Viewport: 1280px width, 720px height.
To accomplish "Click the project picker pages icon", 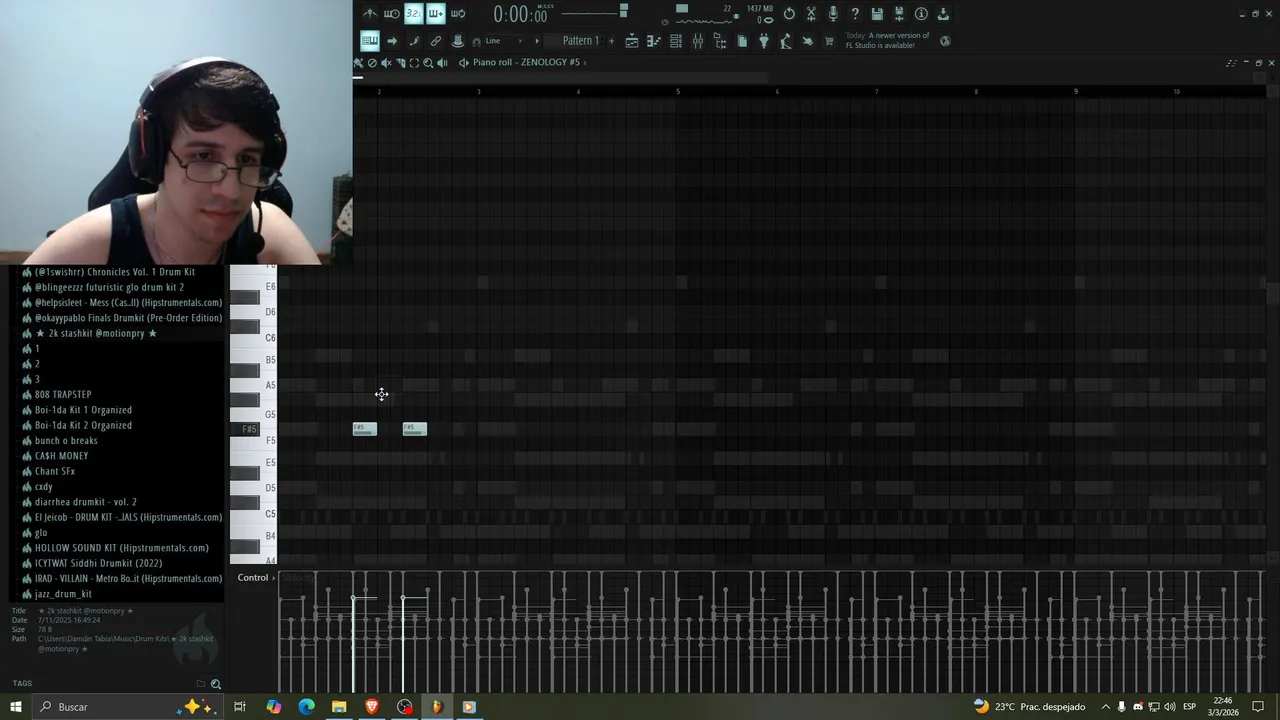I will point(742,41).
